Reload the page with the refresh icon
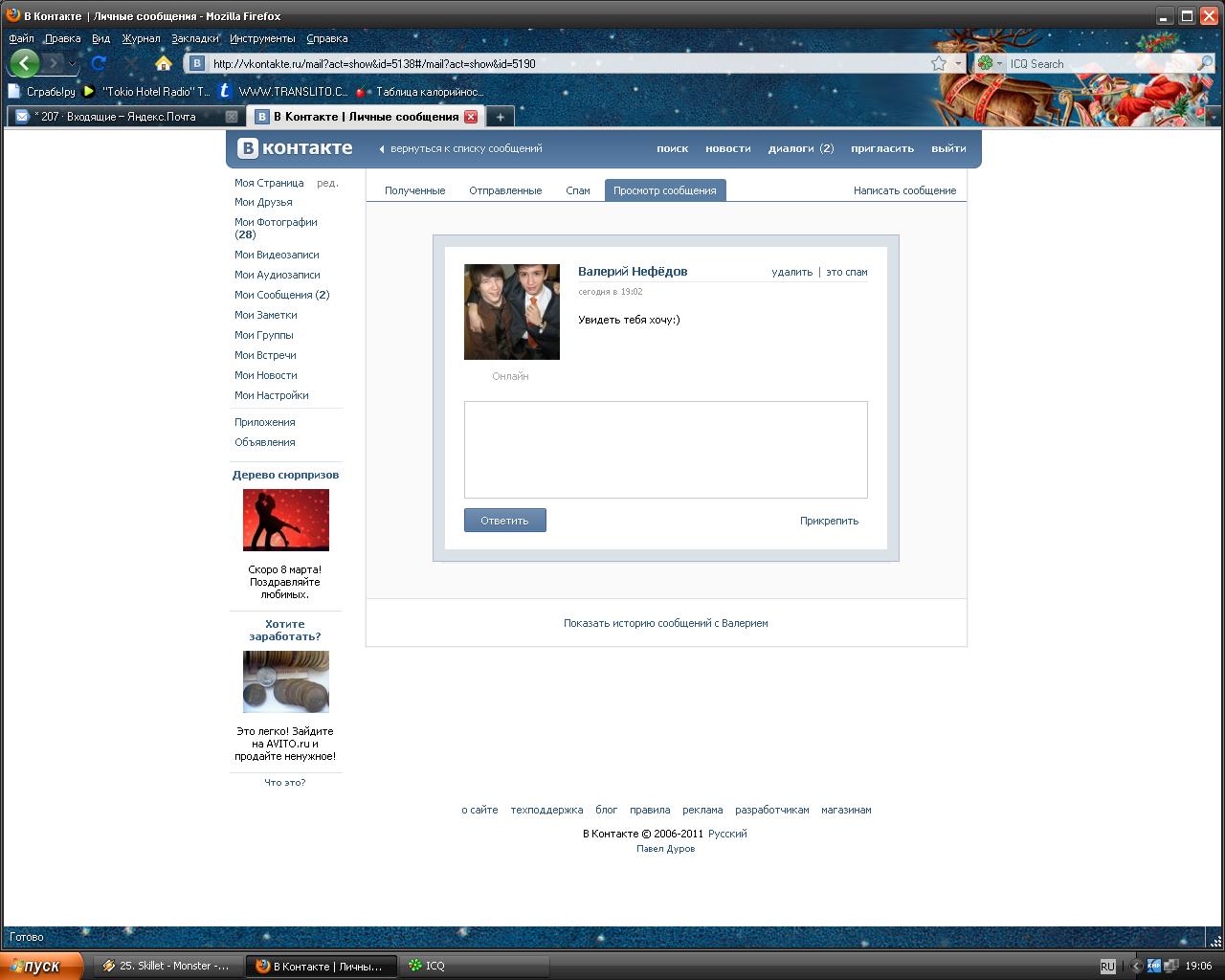Viewport: 1225px width, 980px height. tap(99, 63)
